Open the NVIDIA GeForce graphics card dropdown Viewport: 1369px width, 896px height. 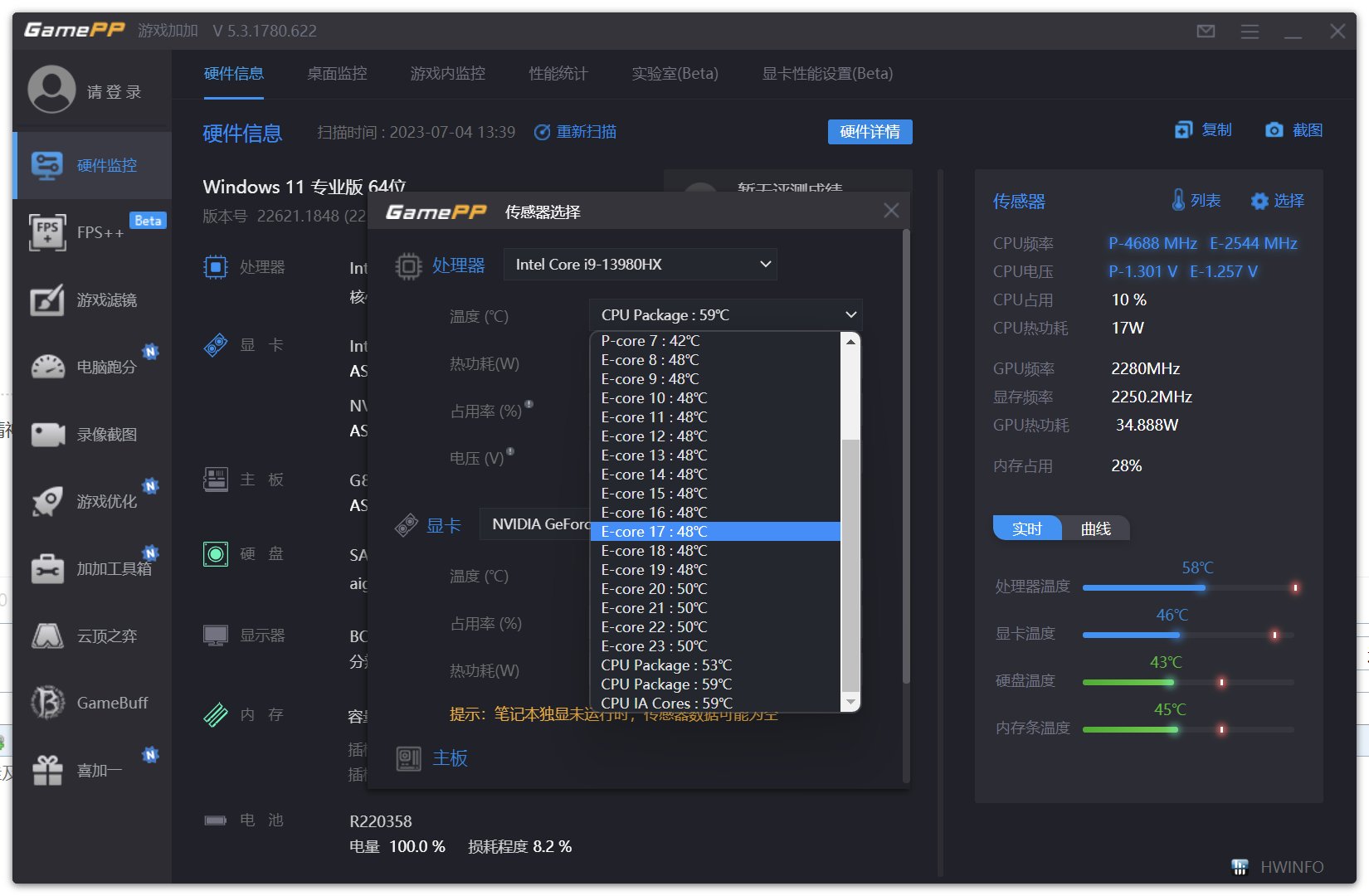(x=535, y=524)
